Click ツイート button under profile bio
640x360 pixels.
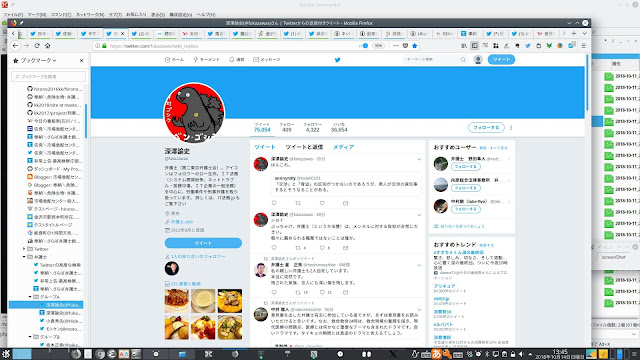pyautogui.click(x=203, y=243)
